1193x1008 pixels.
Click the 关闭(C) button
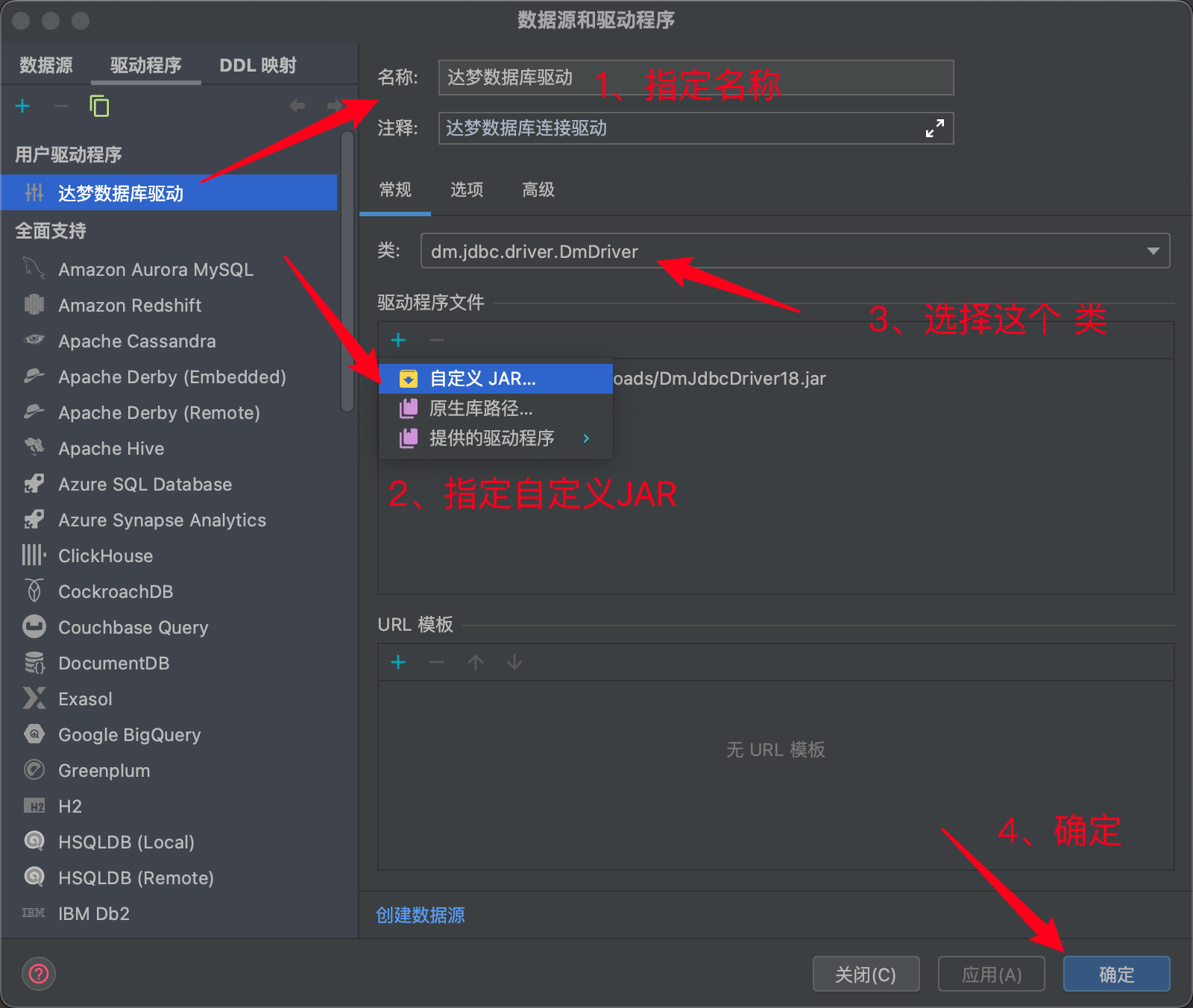tap(866, 974)
